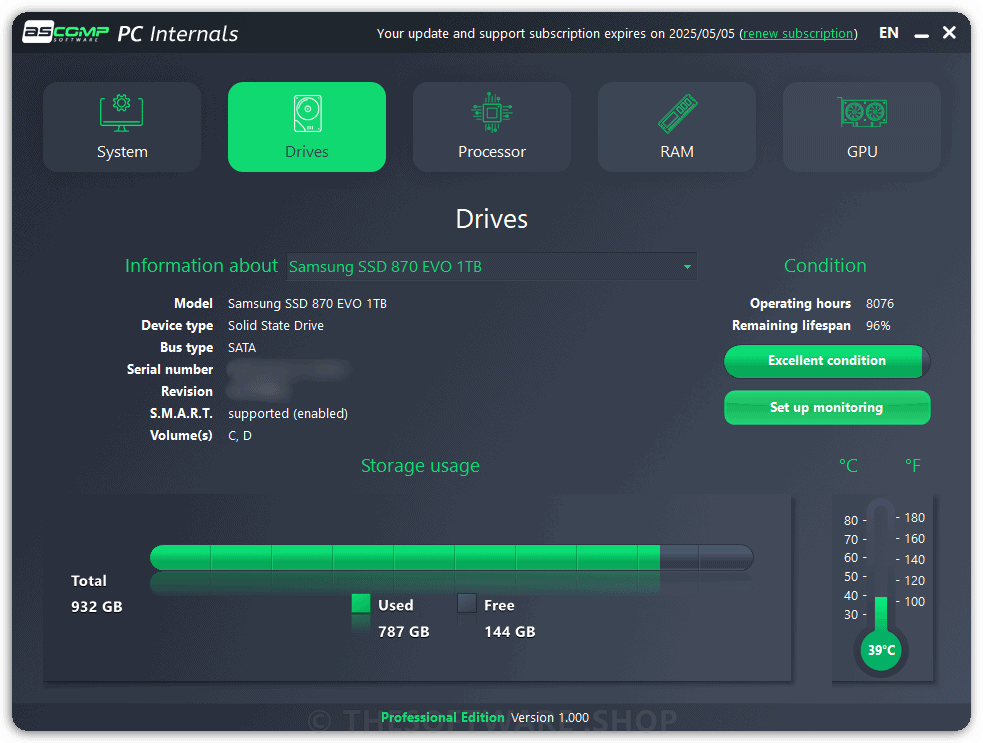Click the thermometer 39°C bulb
The width and height of the screenshot is (983, 743).
(881, 650)
